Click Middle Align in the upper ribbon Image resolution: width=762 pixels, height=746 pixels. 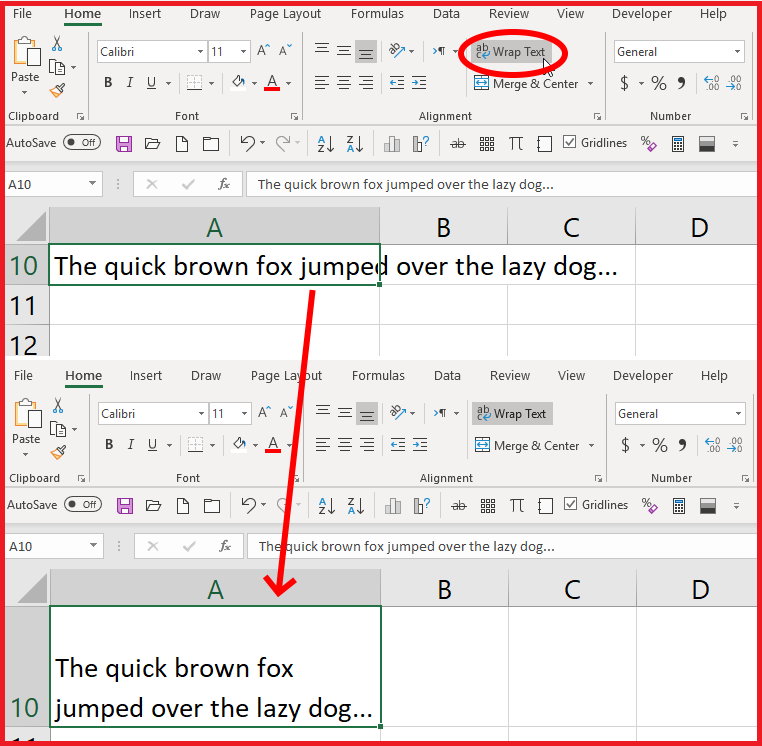click(344, 51)
